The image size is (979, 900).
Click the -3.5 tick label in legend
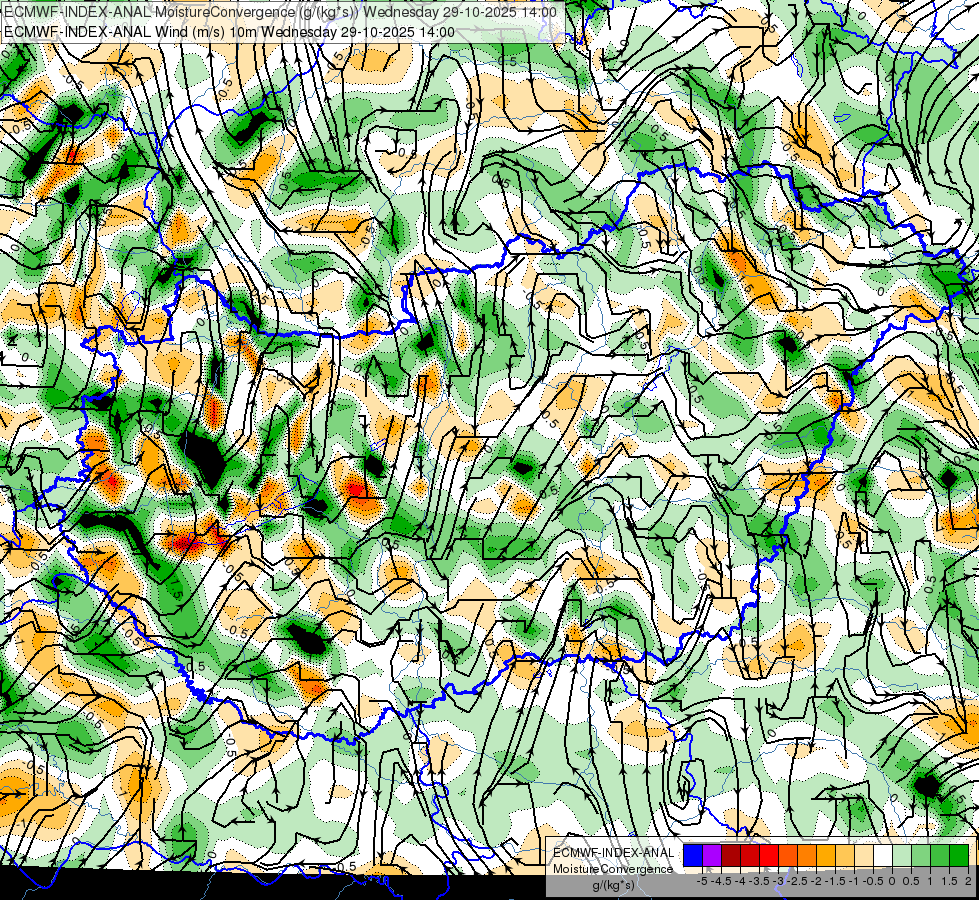tap(760, 881)
